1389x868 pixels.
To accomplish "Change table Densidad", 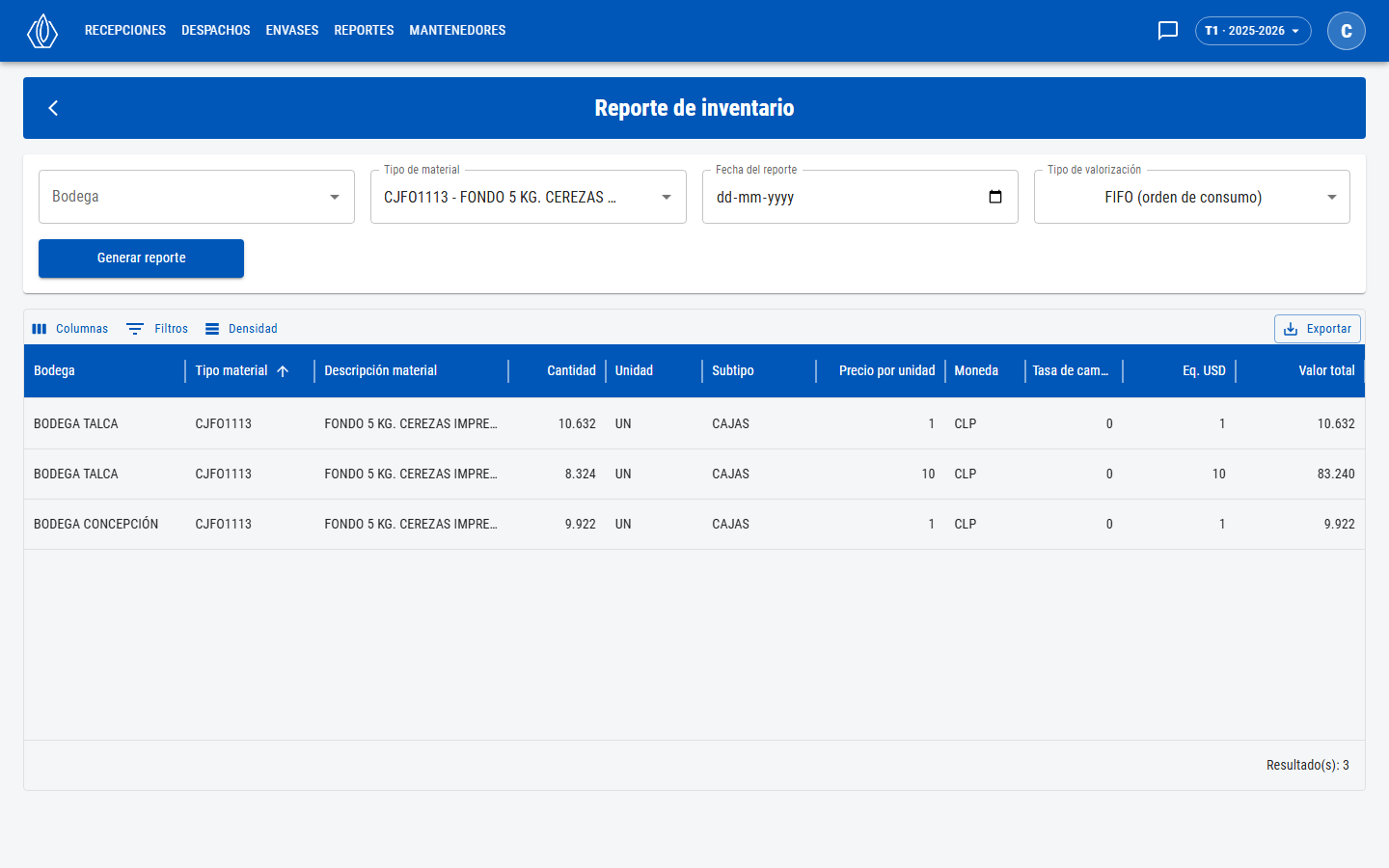I will [x=241, y=329].
